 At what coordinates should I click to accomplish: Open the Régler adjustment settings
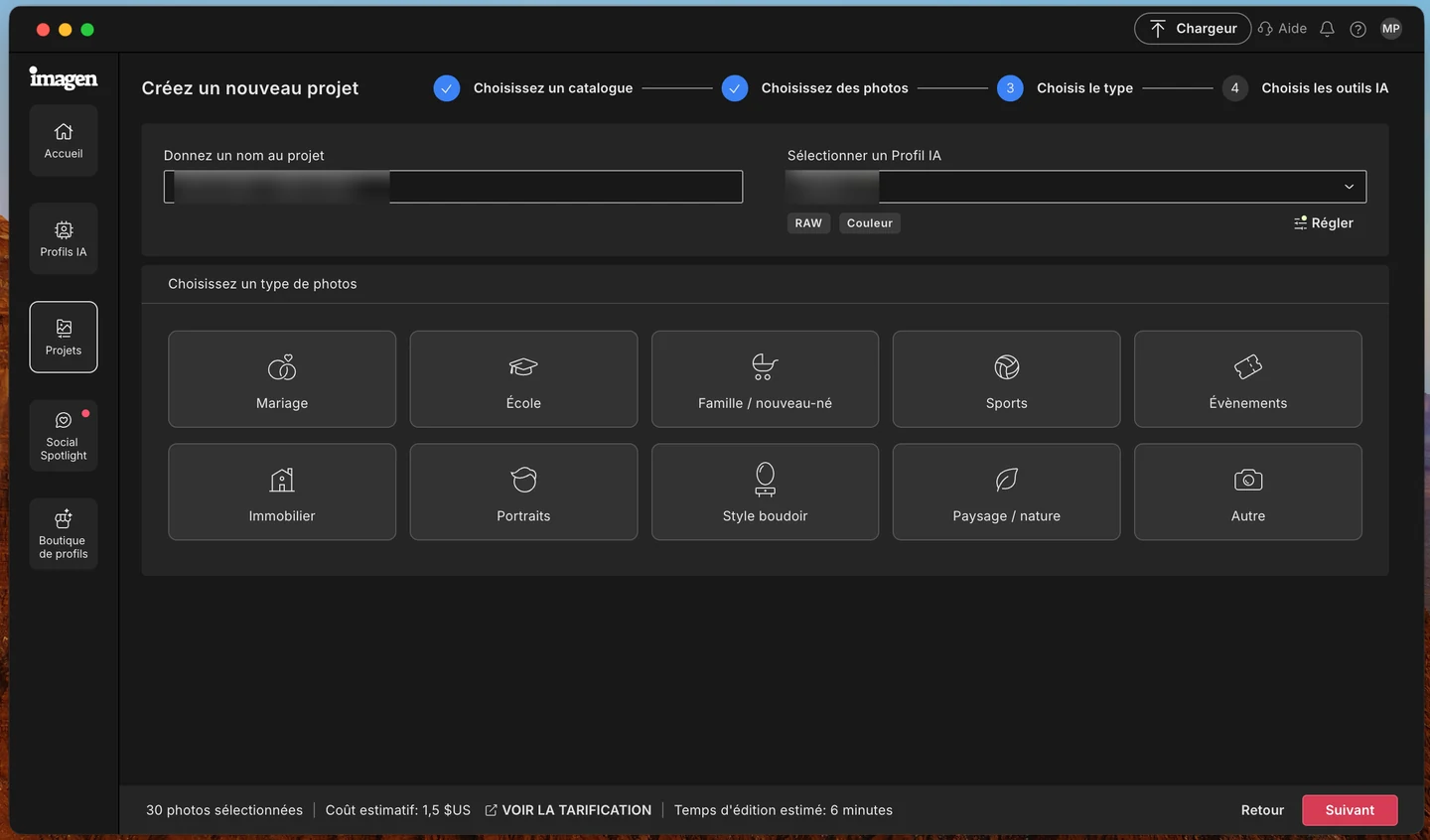(1323, 223)
